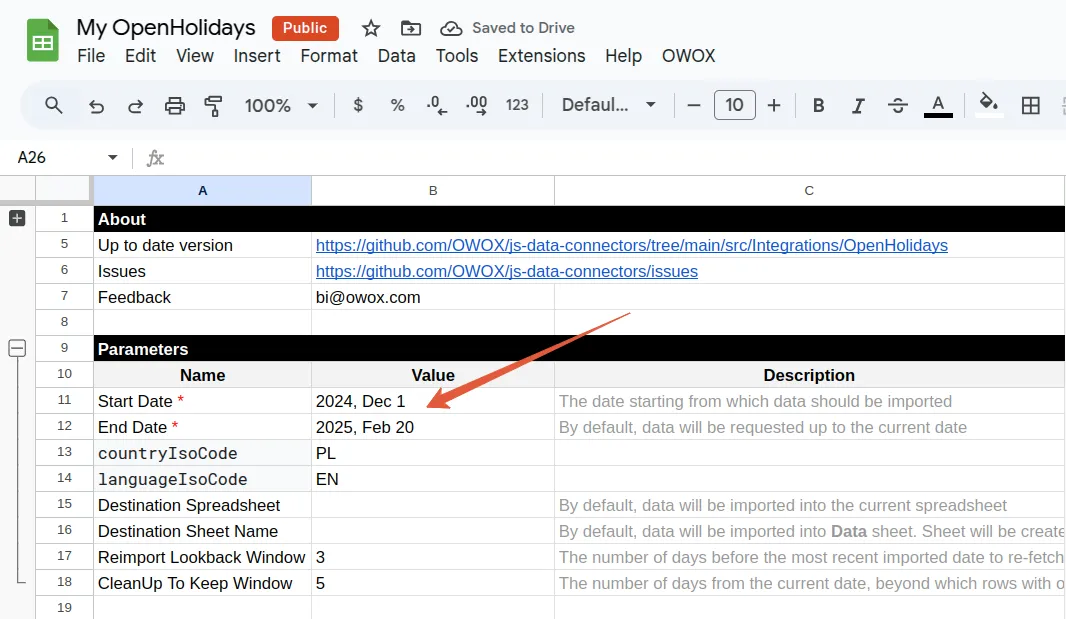Open the Edit menu

[x=140, y=56]
